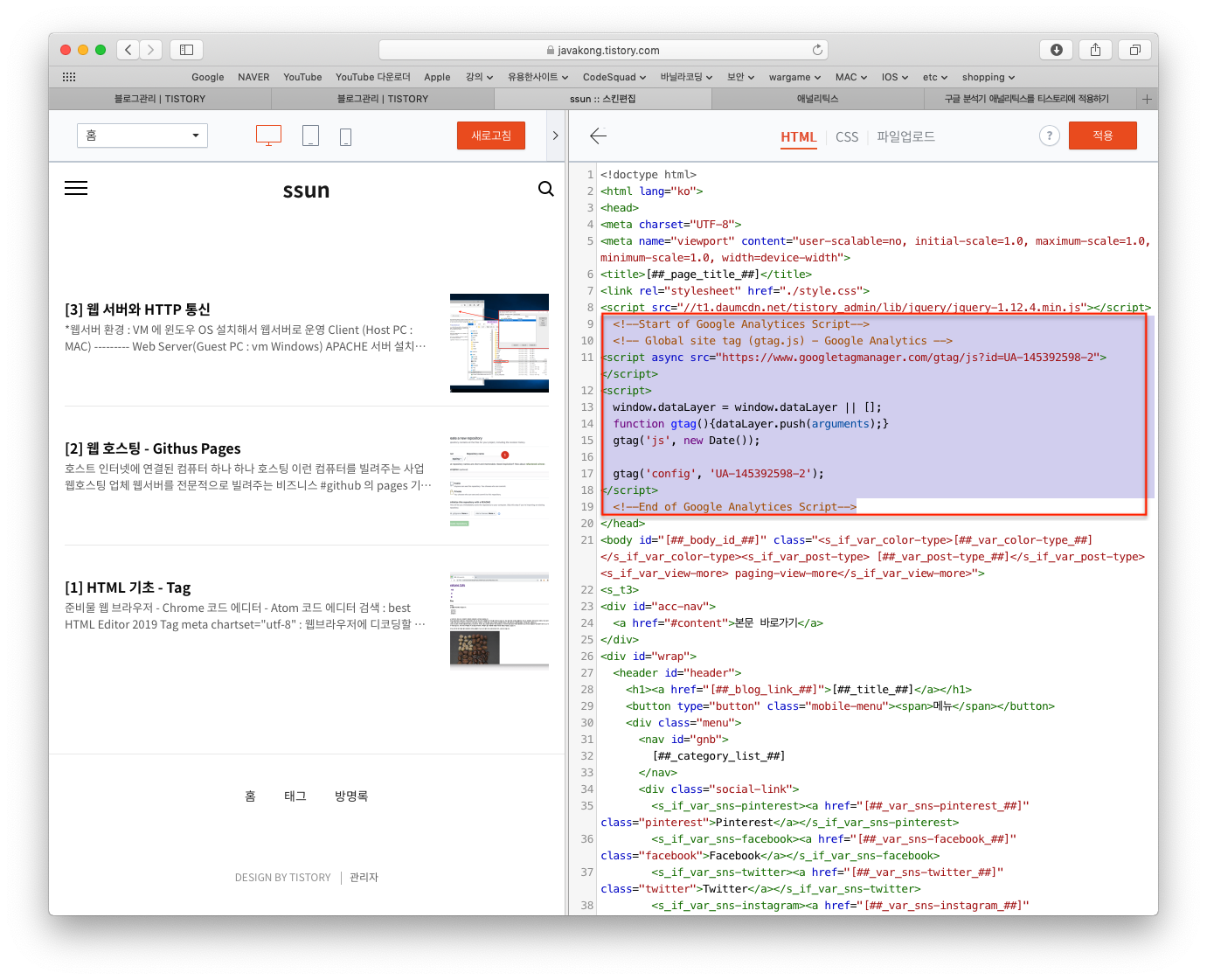Screen dimensions: 1207x980
Task: Switch to first 블로그관리 | TISTORY tab
Action: 160,99
